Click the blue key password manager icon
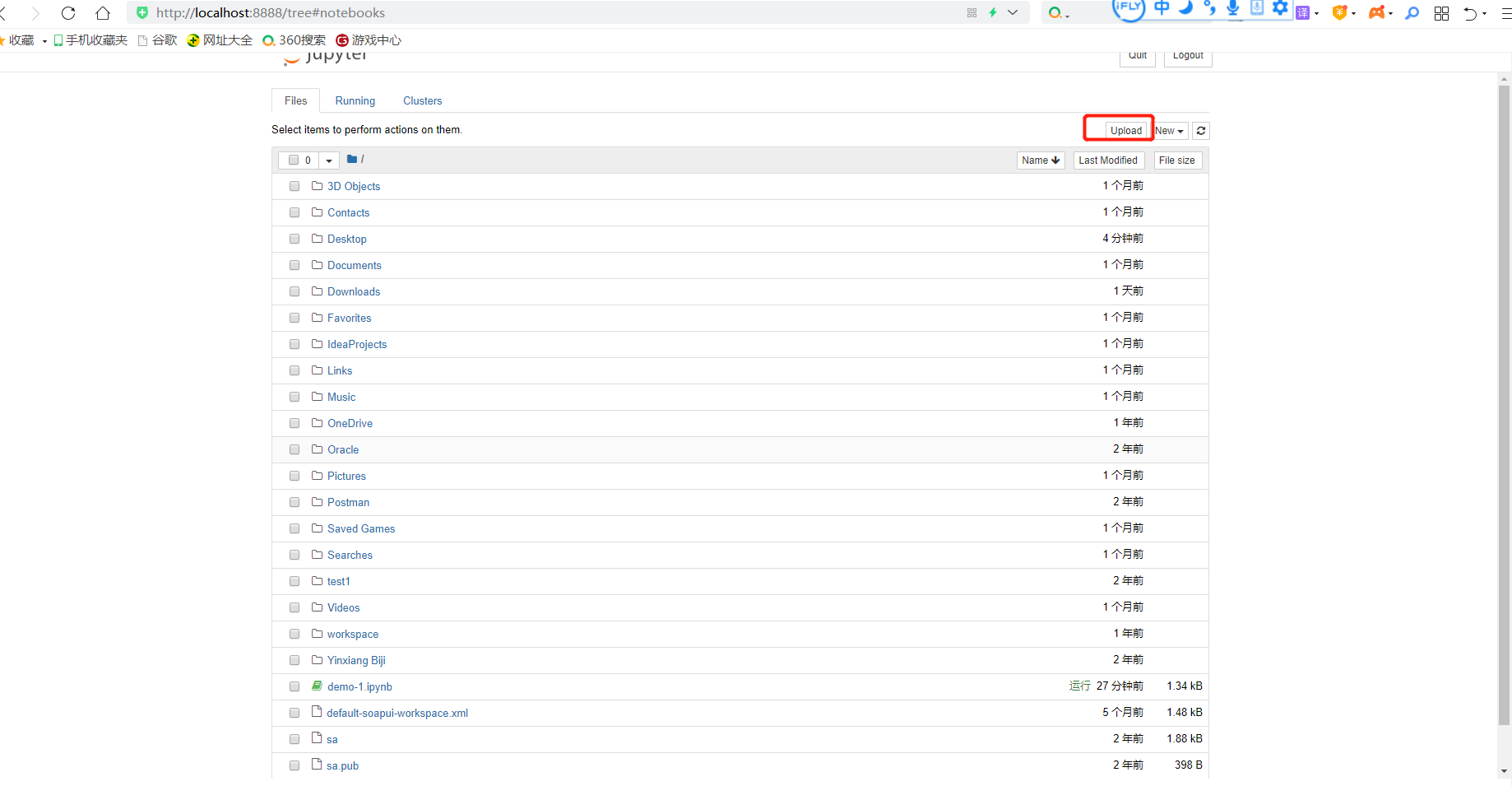Screen dimensions: 1512x786 pos(1412,13)
